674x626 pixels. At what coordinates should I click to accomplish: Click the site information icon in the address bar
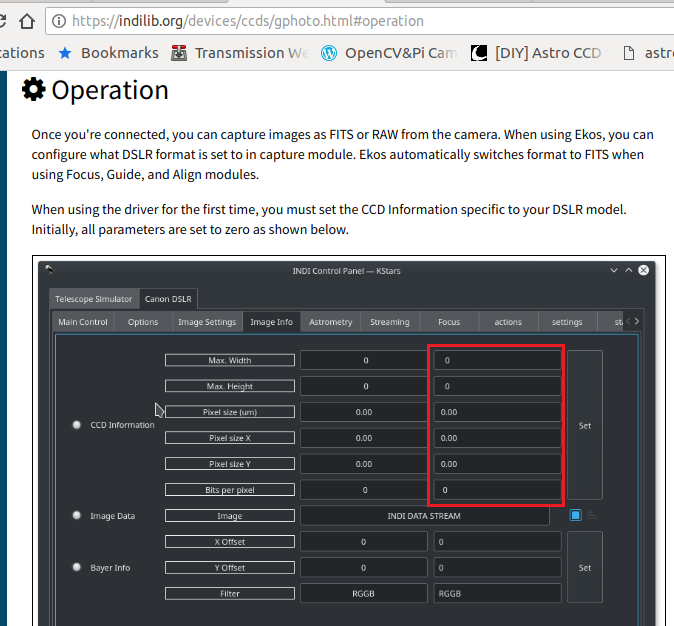pyautogui.click(x=59, y=21)
